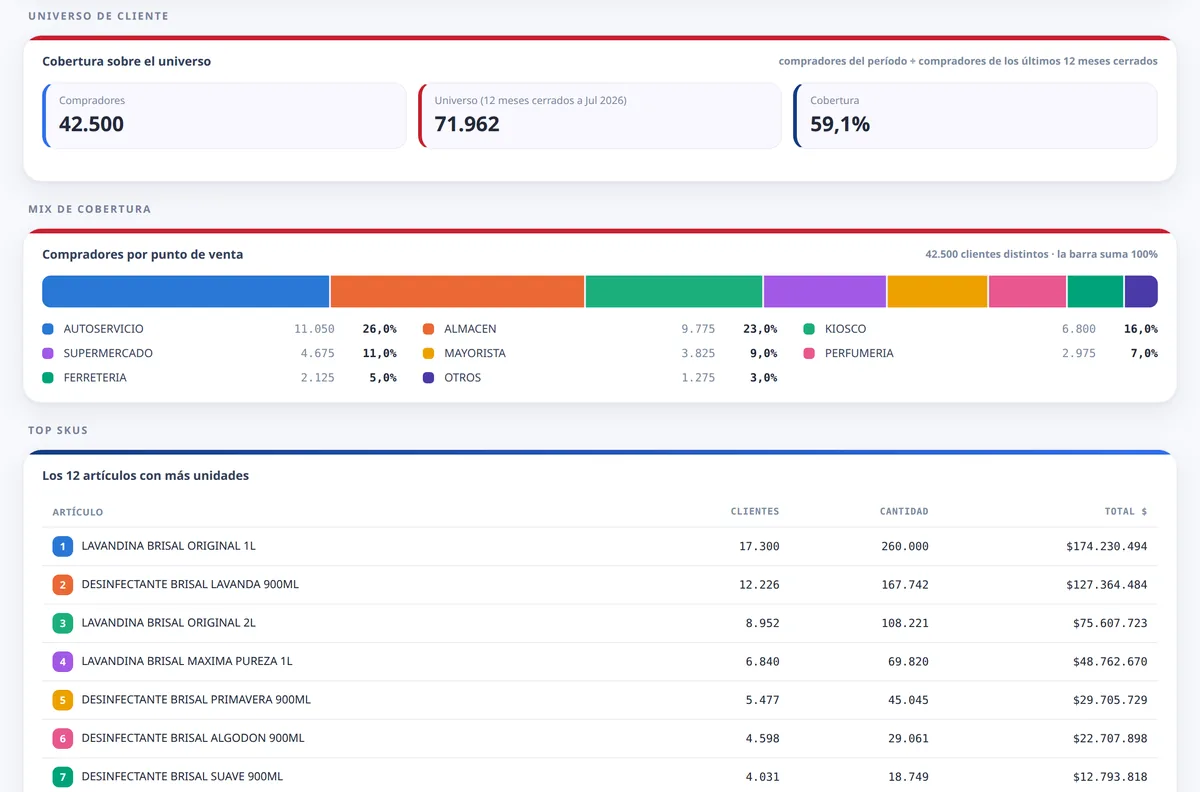Click DESINFECTANTE BRISAL LAVANDA 900ML name

pos(190,584)
